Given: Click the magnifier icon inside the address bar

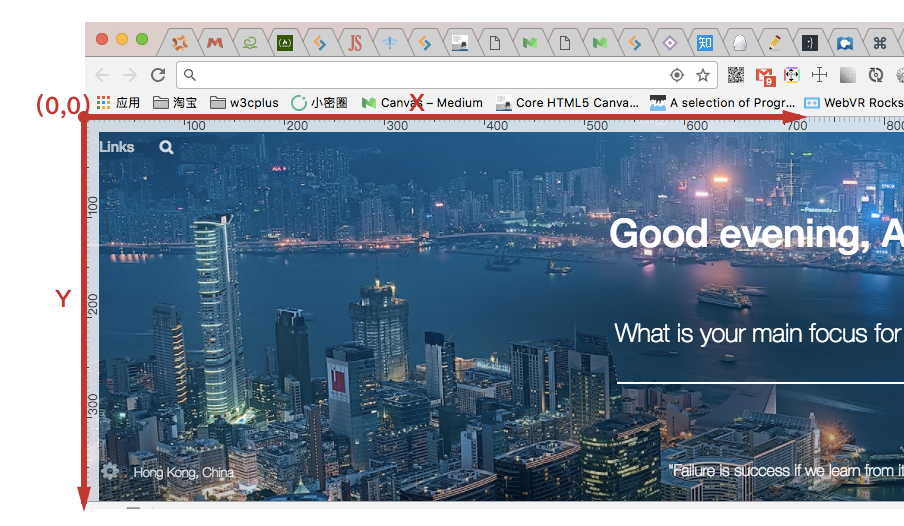Looking at the screenshot, I should pyautogui.click(x=190, y=75).
